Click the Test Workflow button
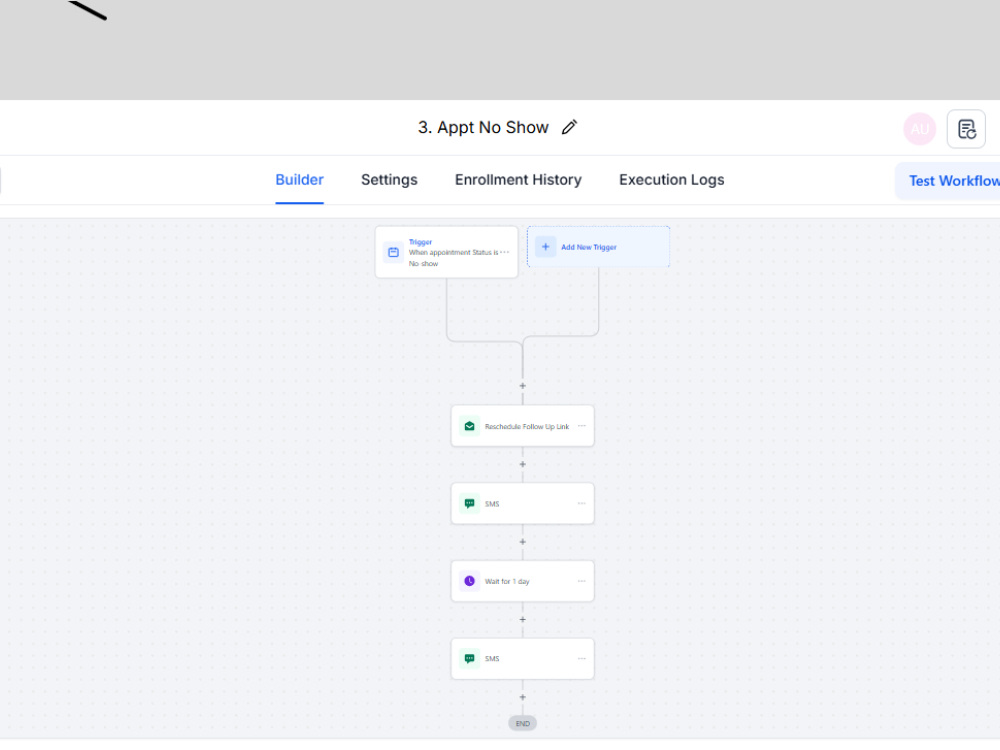1000x750 pixels. pyautogui.click(x=950, y=181)
